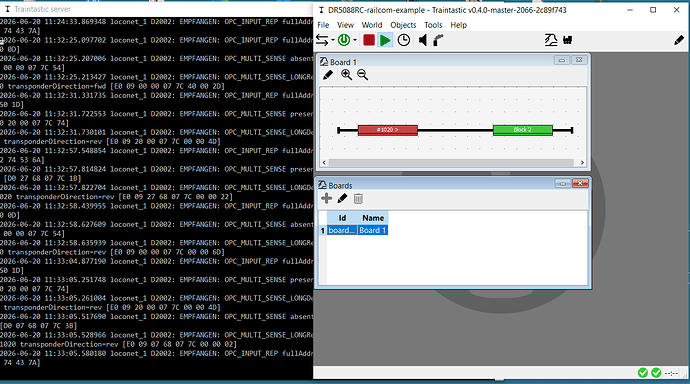Image resolution: width=690 pixels, height=384 pixels.
Task: Toggle the mute speaker icon
Action: 422,40
